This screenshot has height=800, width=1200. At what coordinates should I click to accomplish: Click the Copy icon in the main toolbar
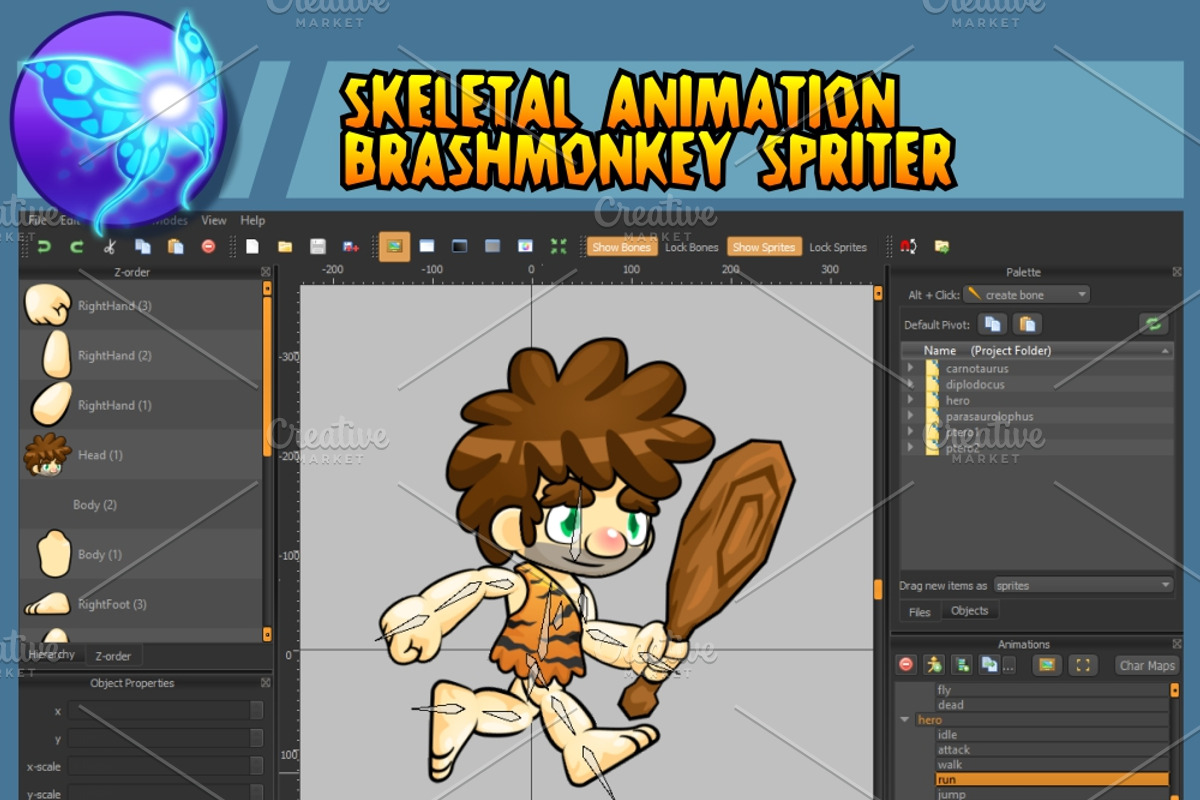(x=143, y=246)
